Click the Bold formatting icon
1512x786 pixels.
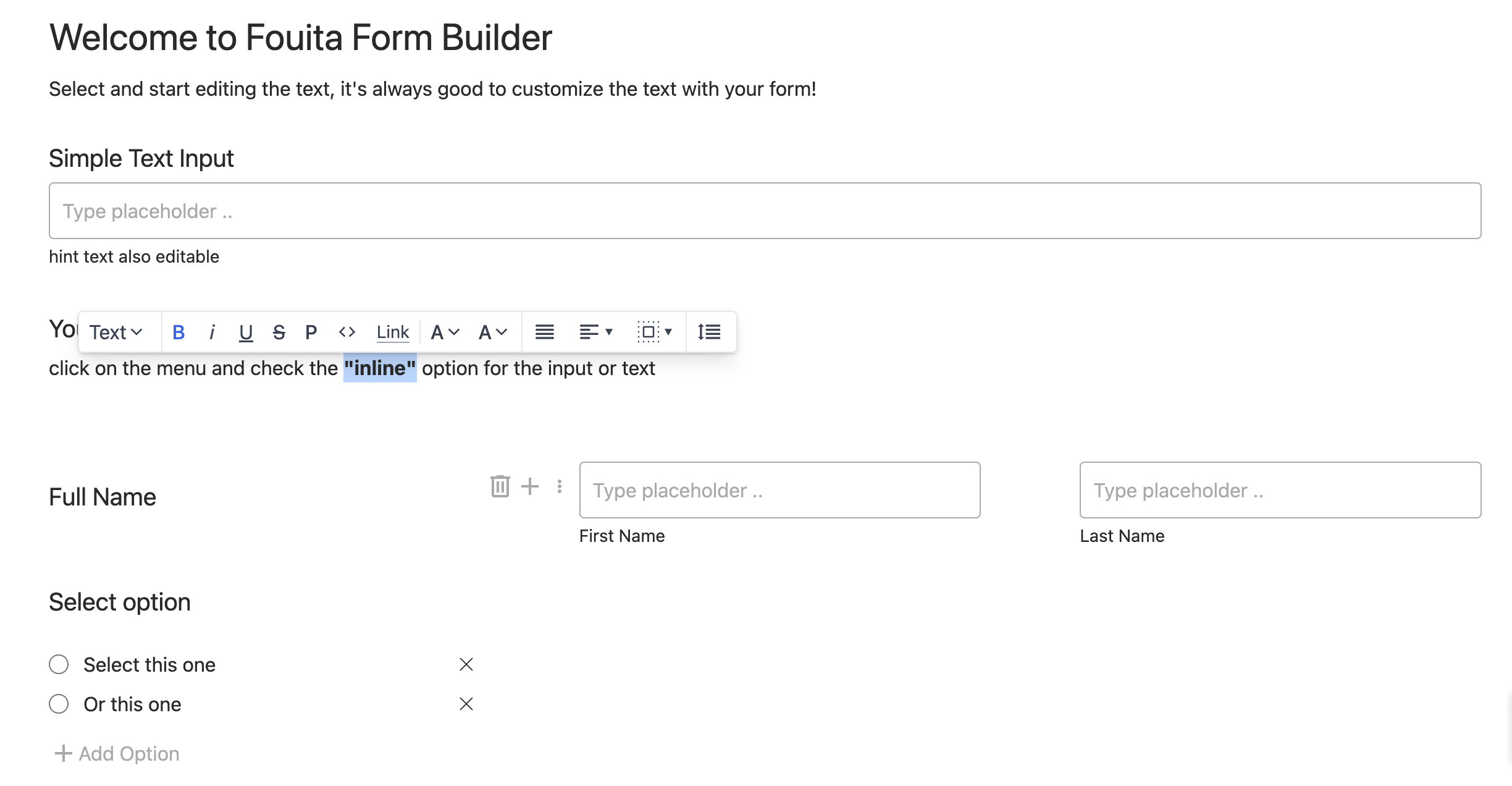(x=177, y=331)
